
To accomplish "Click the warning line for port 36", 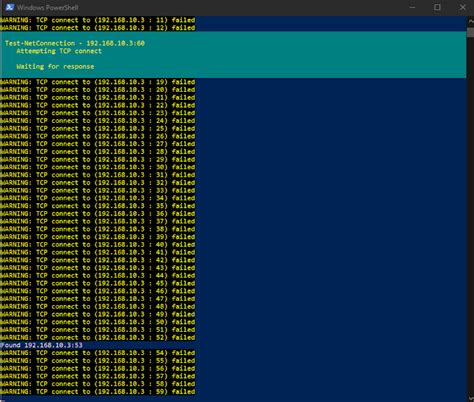I will click(98, 214).
